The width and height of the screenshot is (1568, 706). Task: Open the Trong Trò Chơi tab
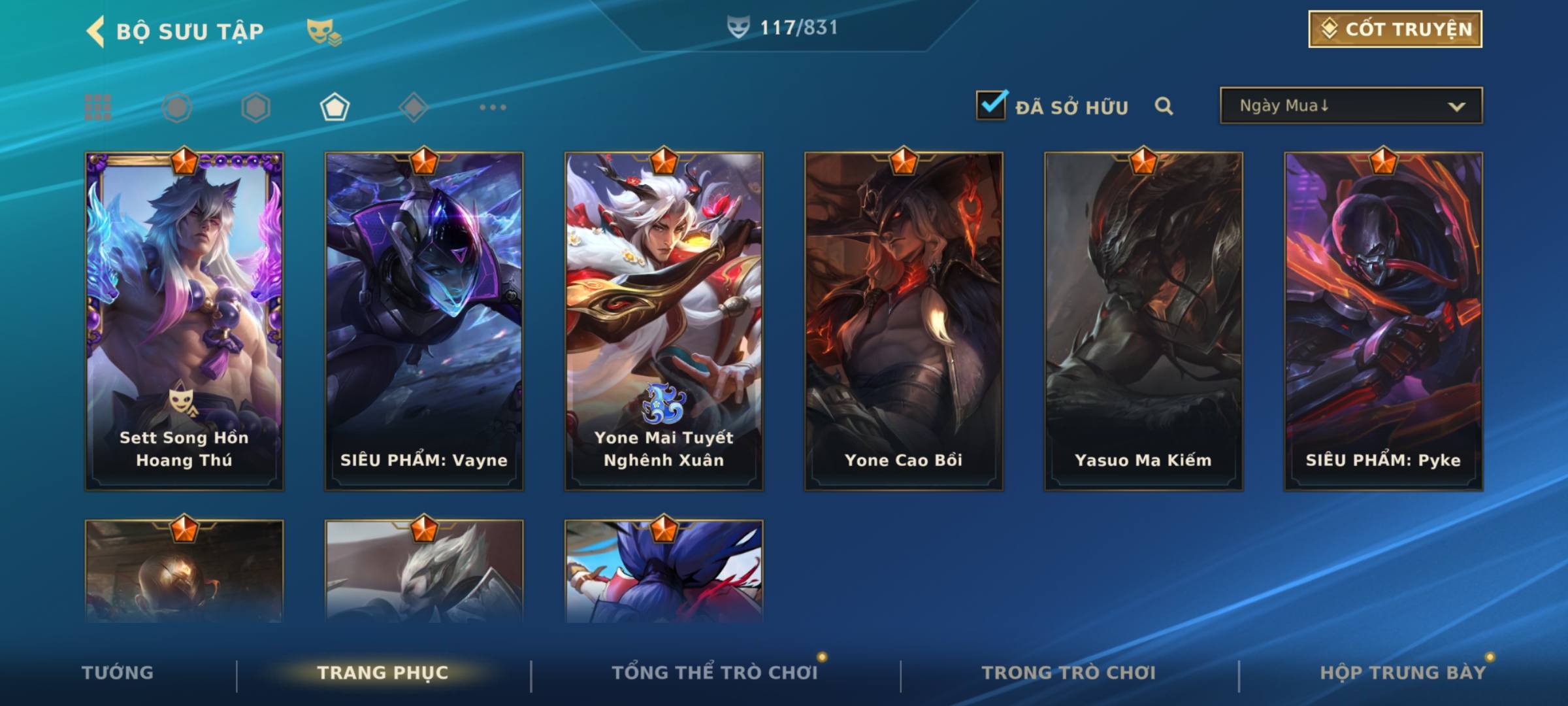point(1069,673)
